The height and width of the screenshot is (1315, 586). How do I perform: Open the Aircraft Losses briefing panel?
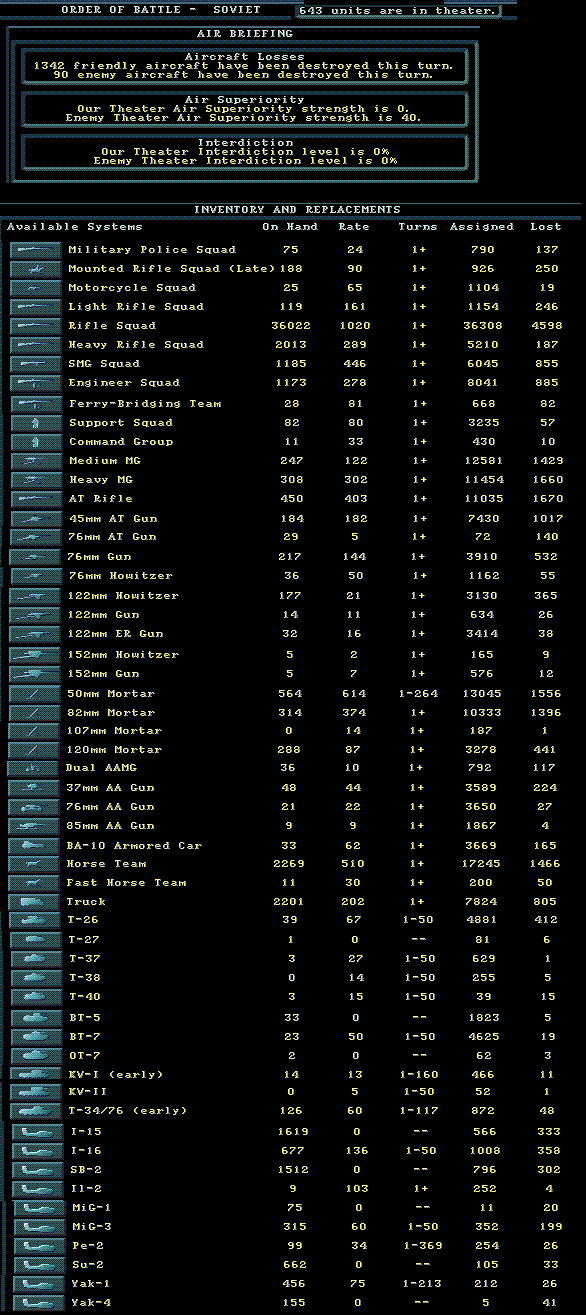(x=243, y=66)
